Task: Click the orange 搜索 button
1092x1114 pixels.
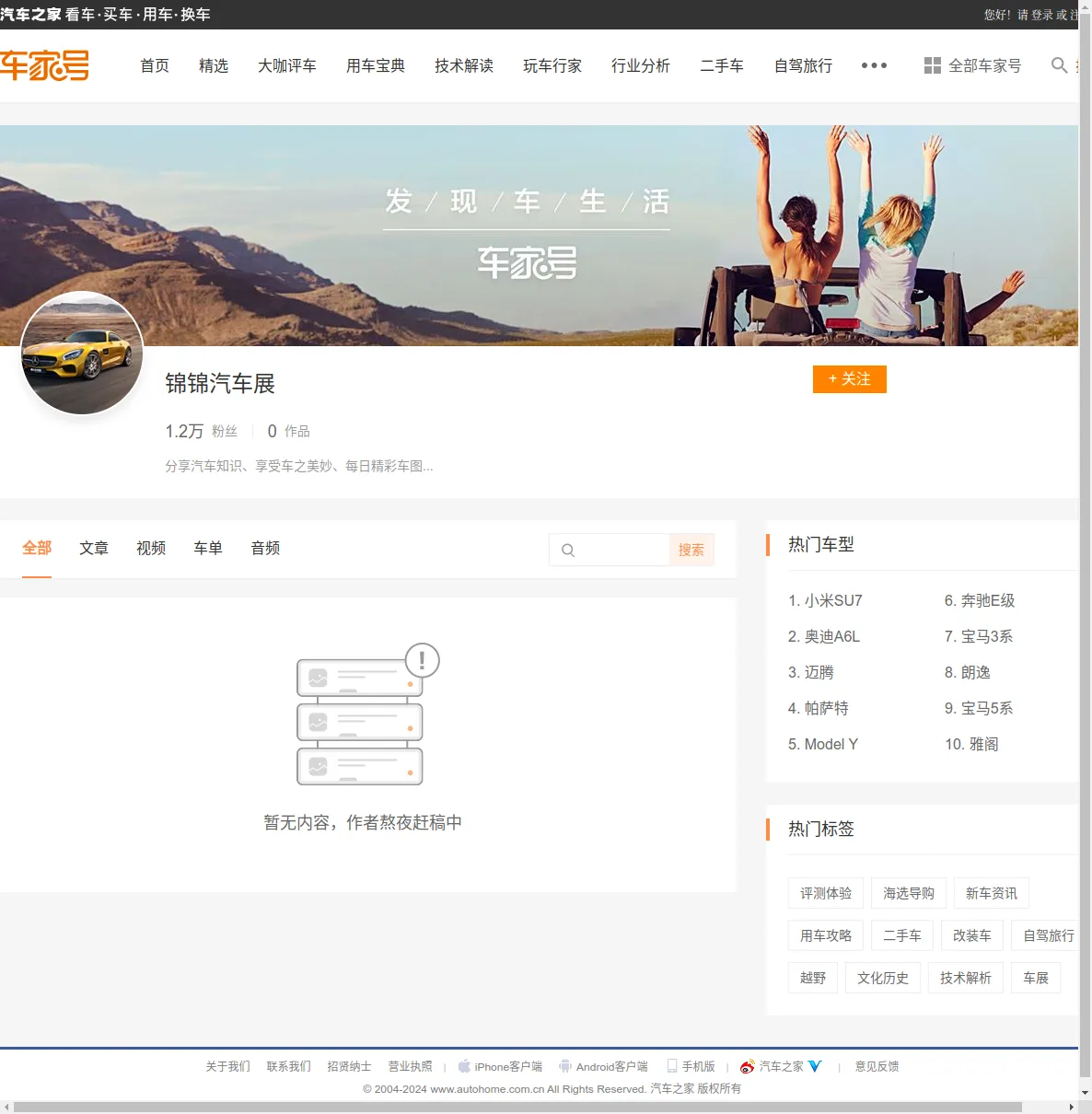Action: pos(691,550)
